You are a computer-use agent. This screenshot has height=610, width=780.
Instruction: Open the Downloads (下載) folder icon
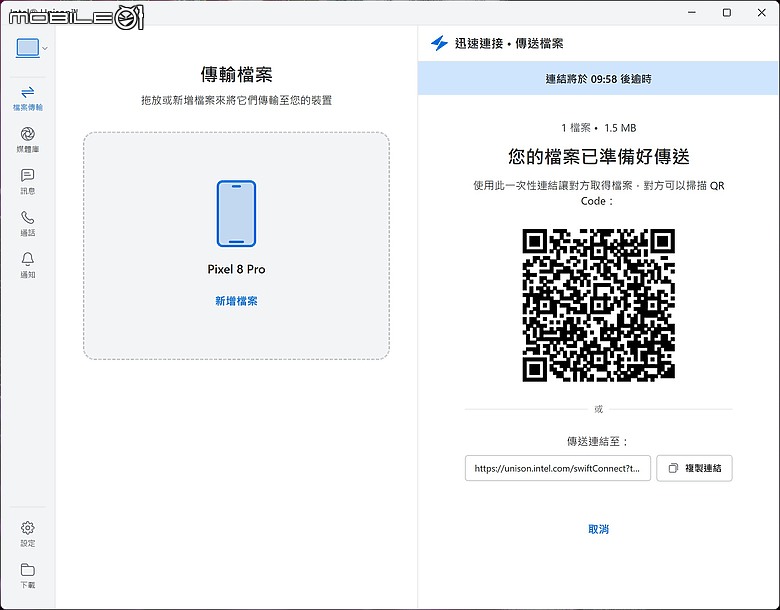[x=27, y=570]
